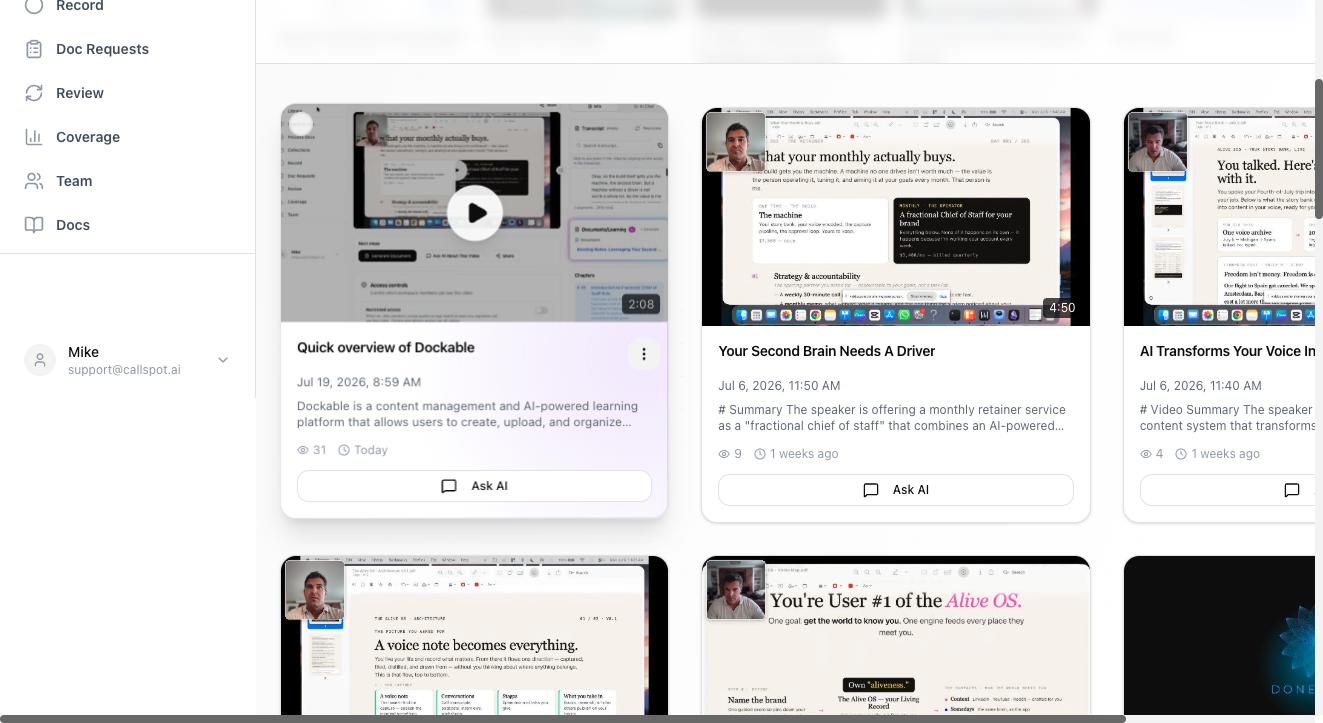This screenshot has width=1323, height=723.
Task: Open the Your Second Brain Needs A Driver thumbnail
Action: click(x=896, y=217)
